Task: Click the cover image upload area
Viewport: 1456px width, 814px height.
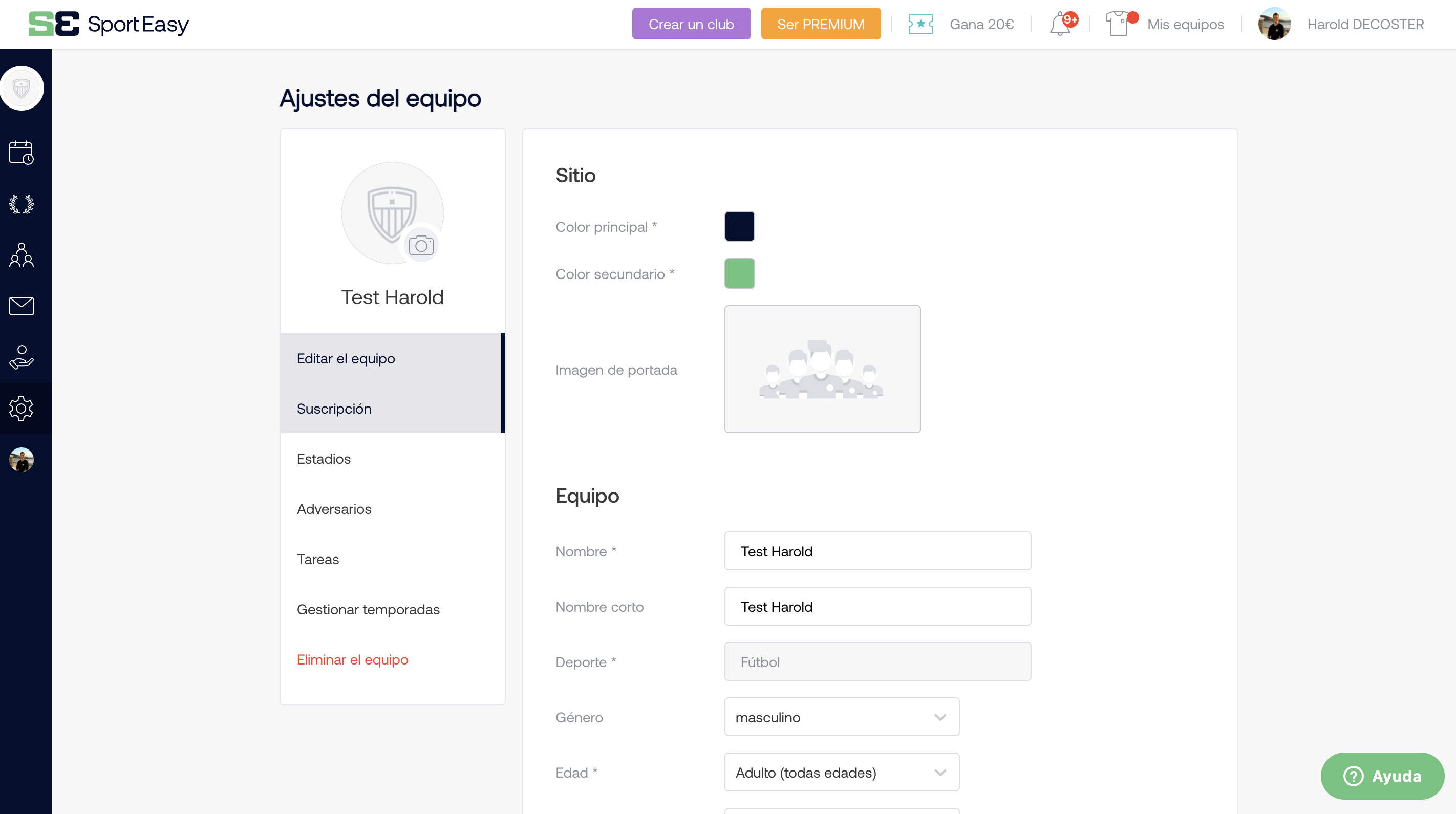Action: coord(823,369)
